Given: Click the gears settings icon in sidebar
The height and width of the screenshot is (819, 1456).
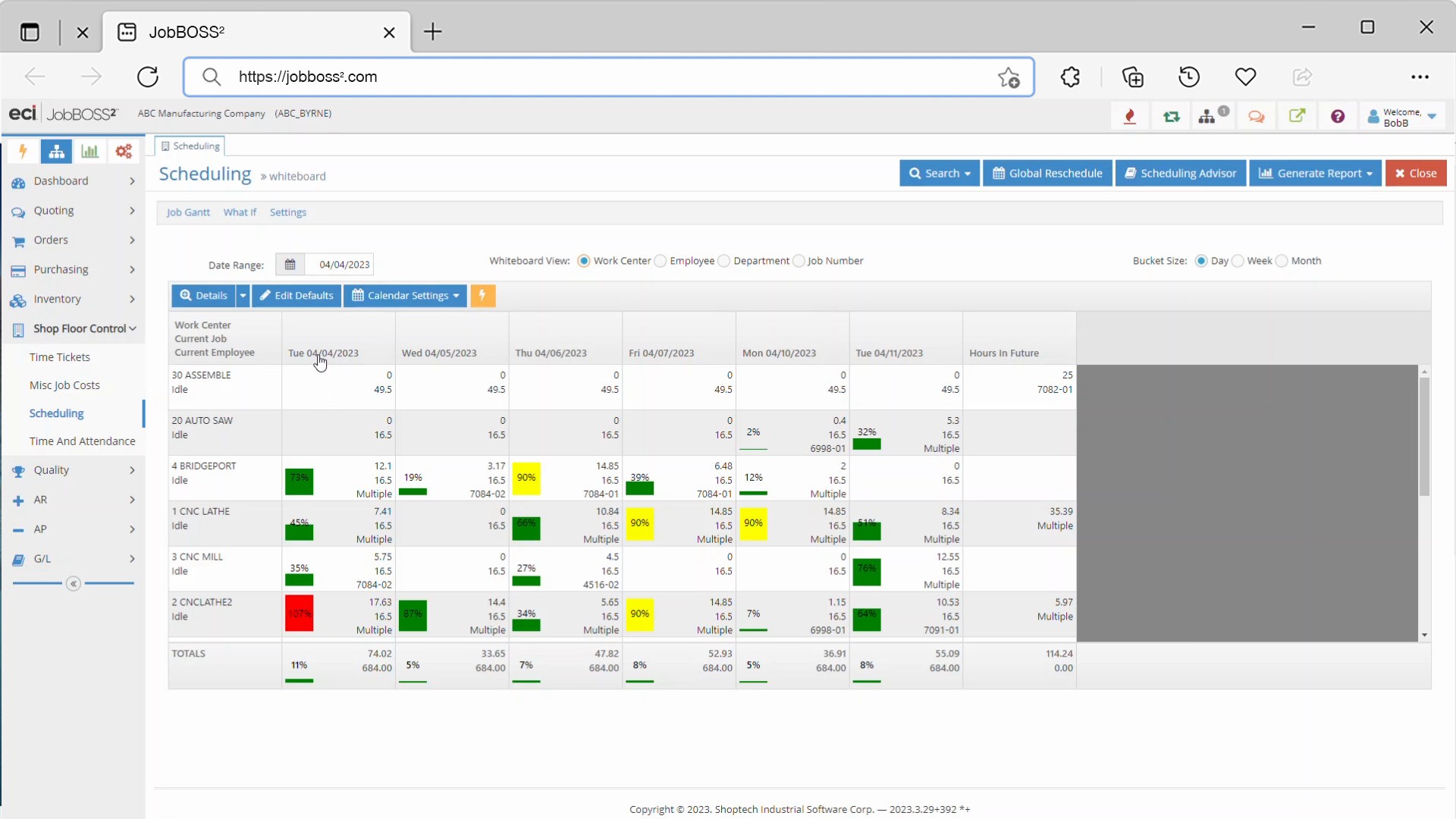Looking at the screenshot, I should (x=124, y=151).
